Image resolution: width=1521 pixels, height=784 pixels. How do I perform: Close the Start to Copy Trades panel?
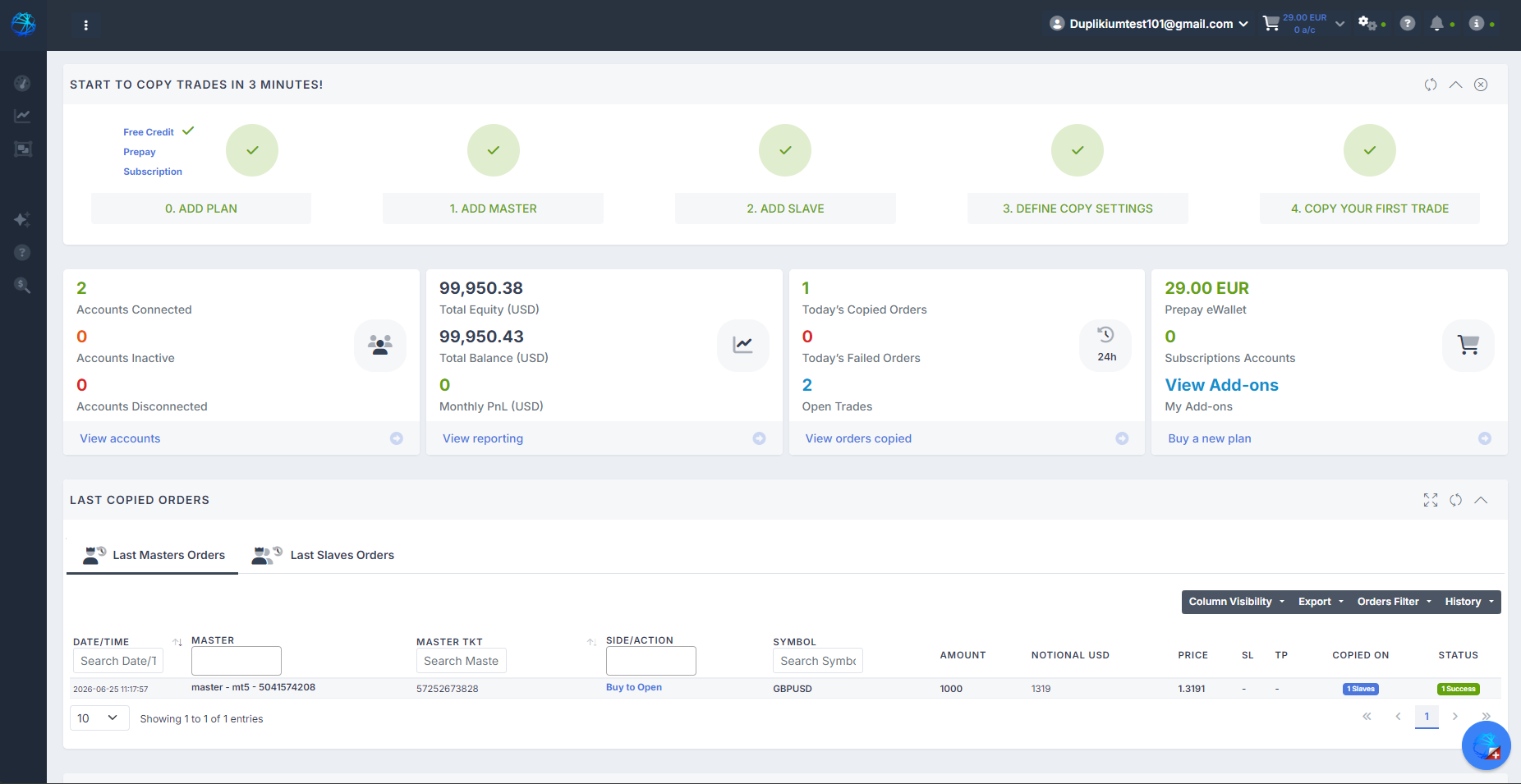click(x=1481, y=85)
